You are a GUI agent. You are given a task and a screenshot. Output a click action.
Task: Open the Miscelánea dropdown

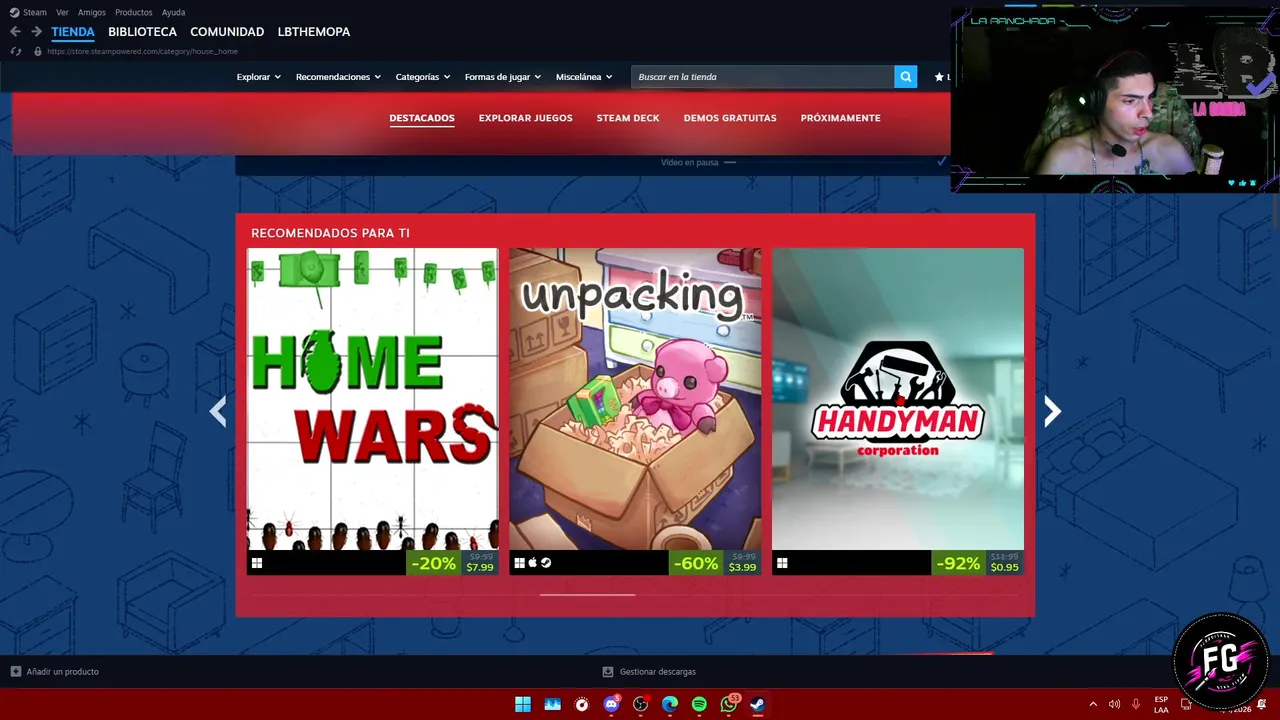(584, 77)
